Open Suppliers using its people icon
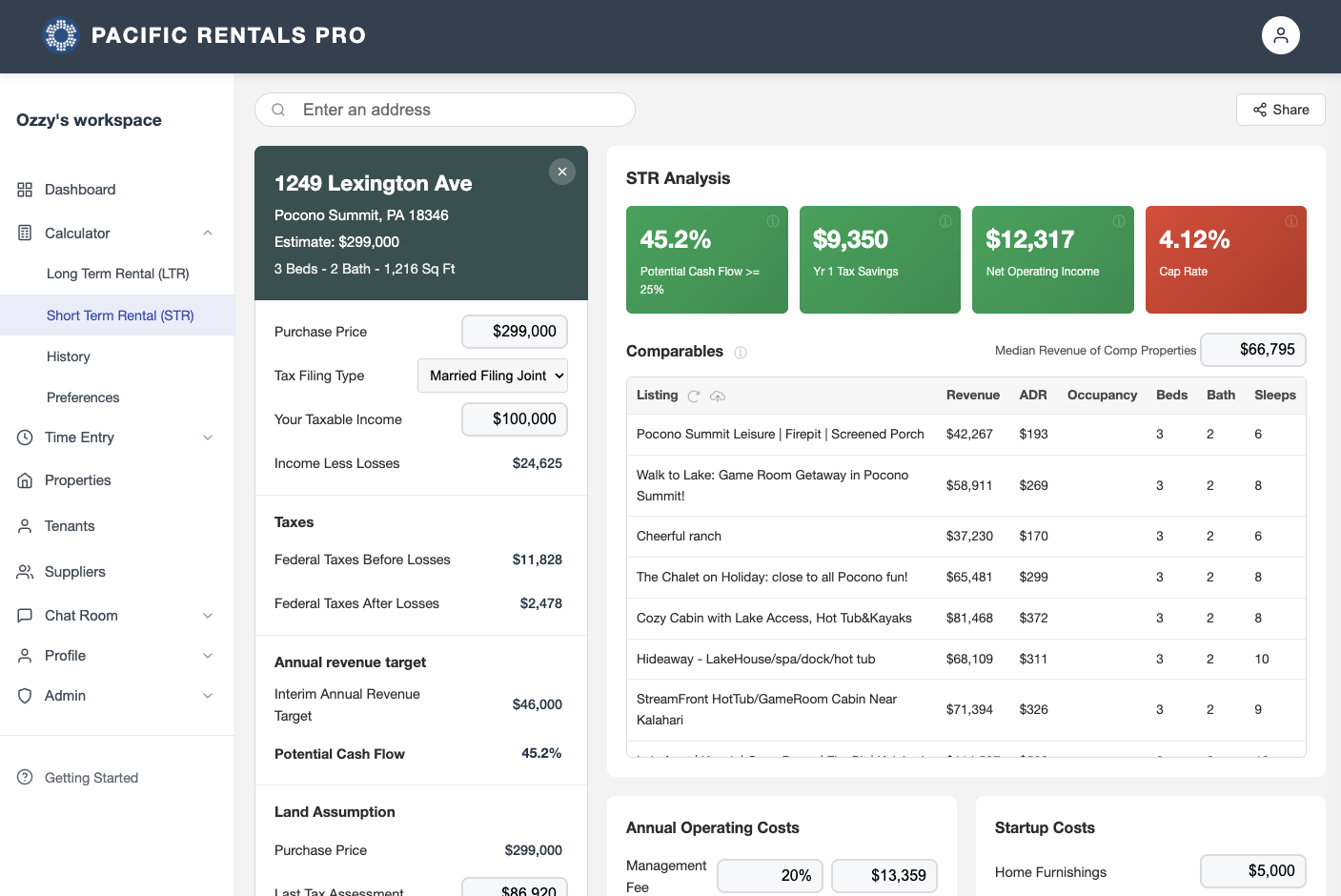The image size is (1341, 896). (24, 571)
